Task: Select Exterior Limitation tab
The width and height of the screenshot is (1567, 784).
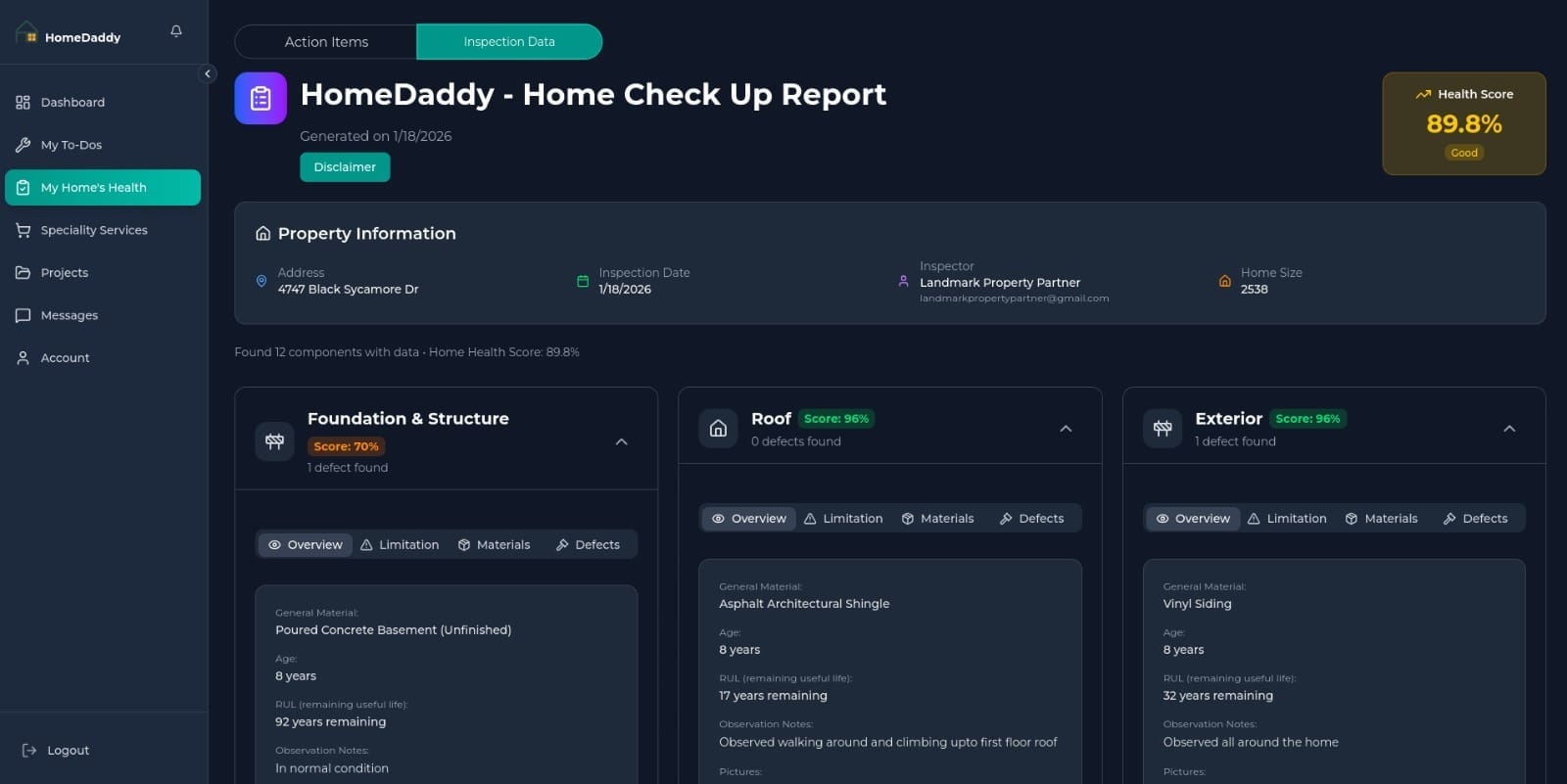Action: [x=1287, y=519]
